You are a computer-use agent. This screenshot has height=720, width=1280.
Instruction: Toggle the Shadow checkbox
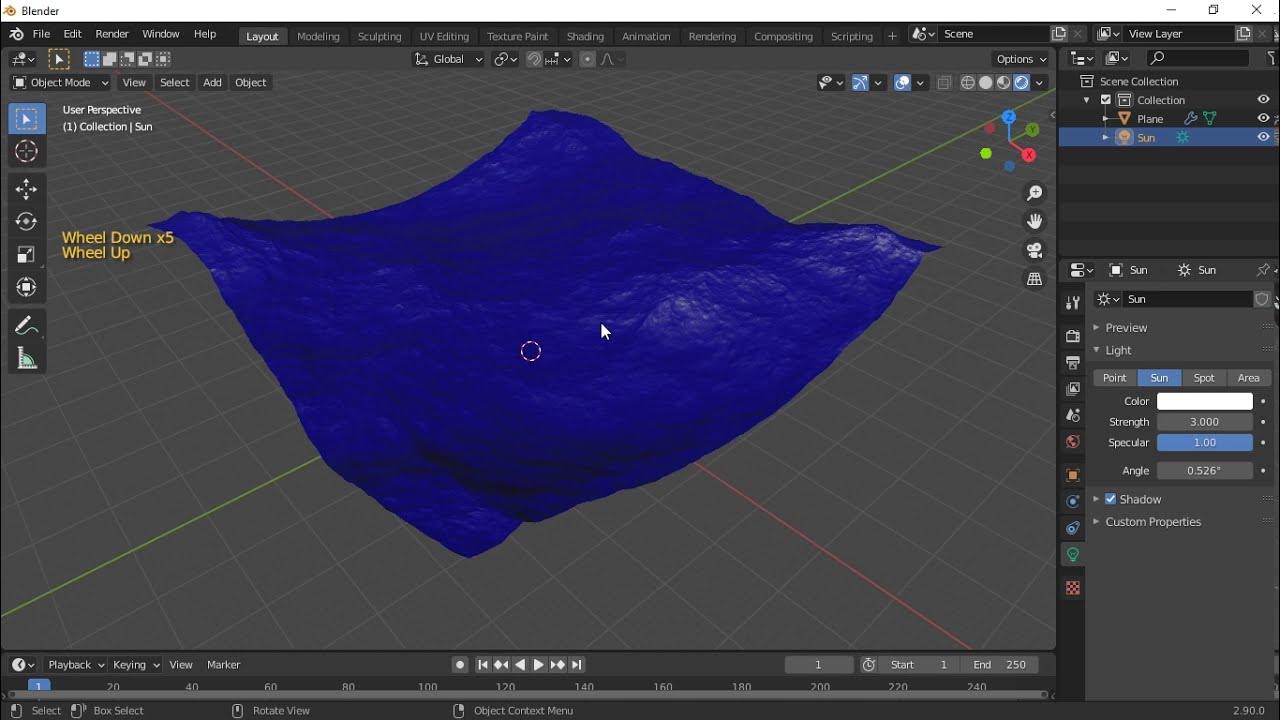pyautogui.click(x=1110, y=499)
